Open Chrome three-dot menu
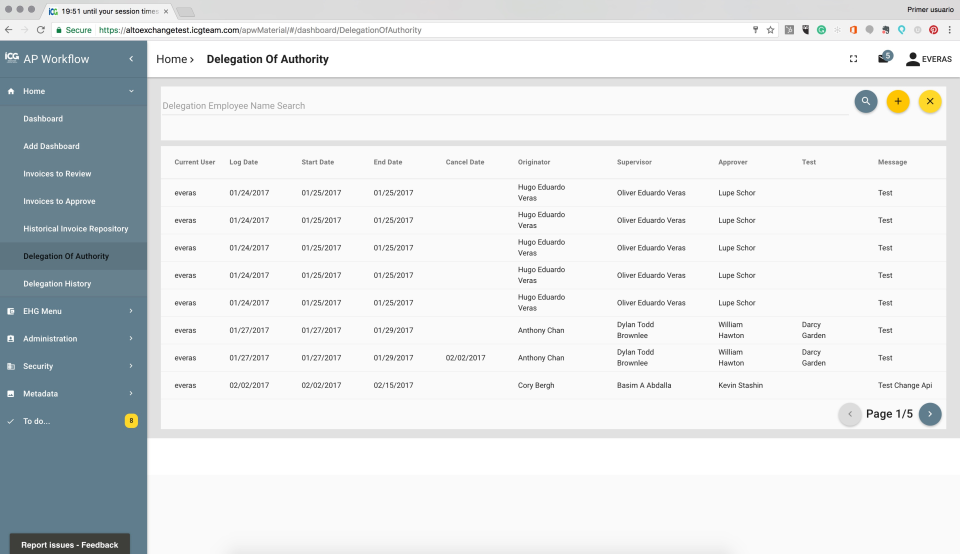Image resolution: width=960 pixels, height=554 pixels. click(950, 29)
